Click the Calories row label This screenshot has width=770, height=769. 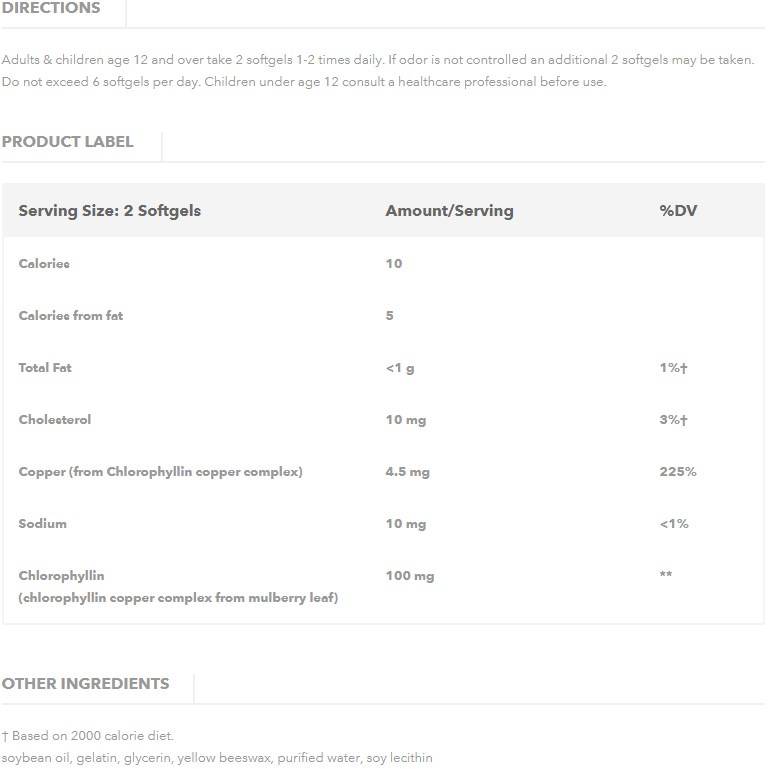pos(44,264)
